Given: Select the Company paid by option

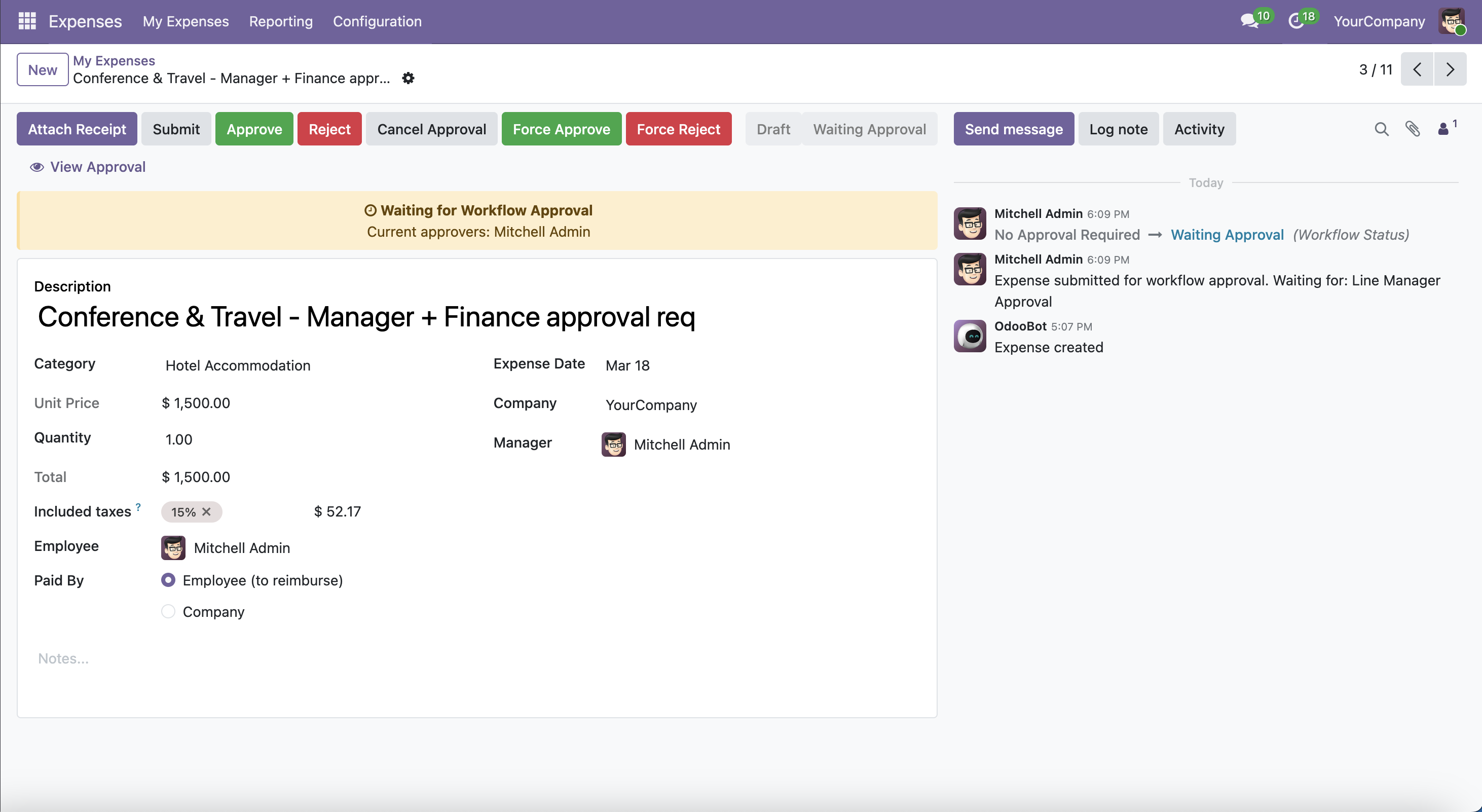Looking at the screenshot, I should [x=167, y=611].
